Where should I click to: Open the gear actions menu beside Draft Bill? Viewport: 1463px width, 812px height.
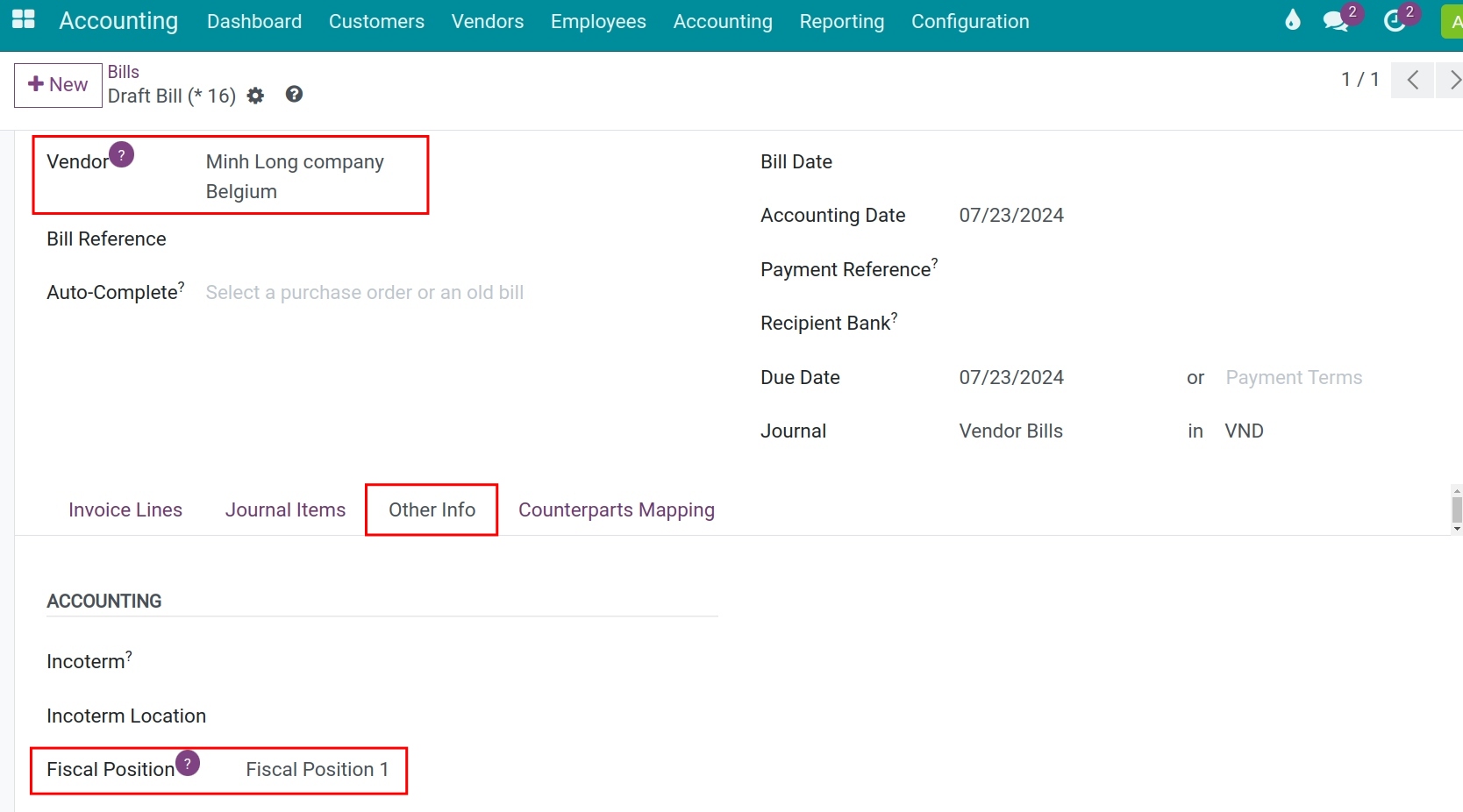(255, 96)
